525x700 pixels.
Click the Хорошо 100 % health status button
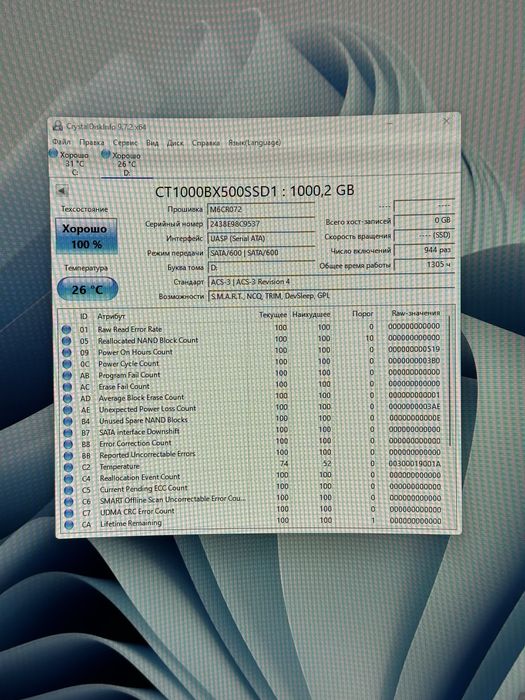87,236
